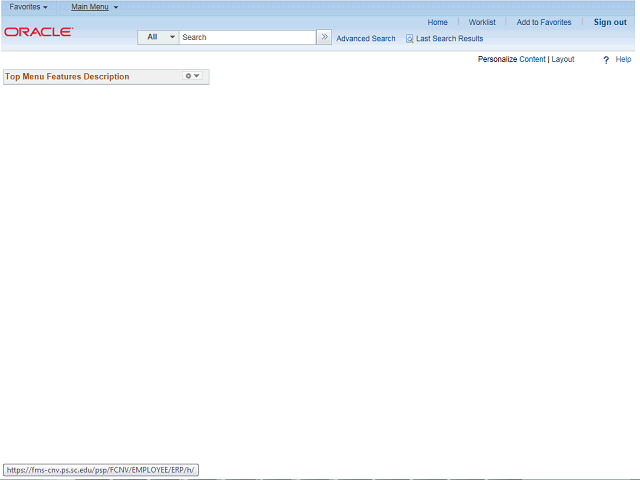Sign out of the portal
640x480 pixels.
click(610, 22)
